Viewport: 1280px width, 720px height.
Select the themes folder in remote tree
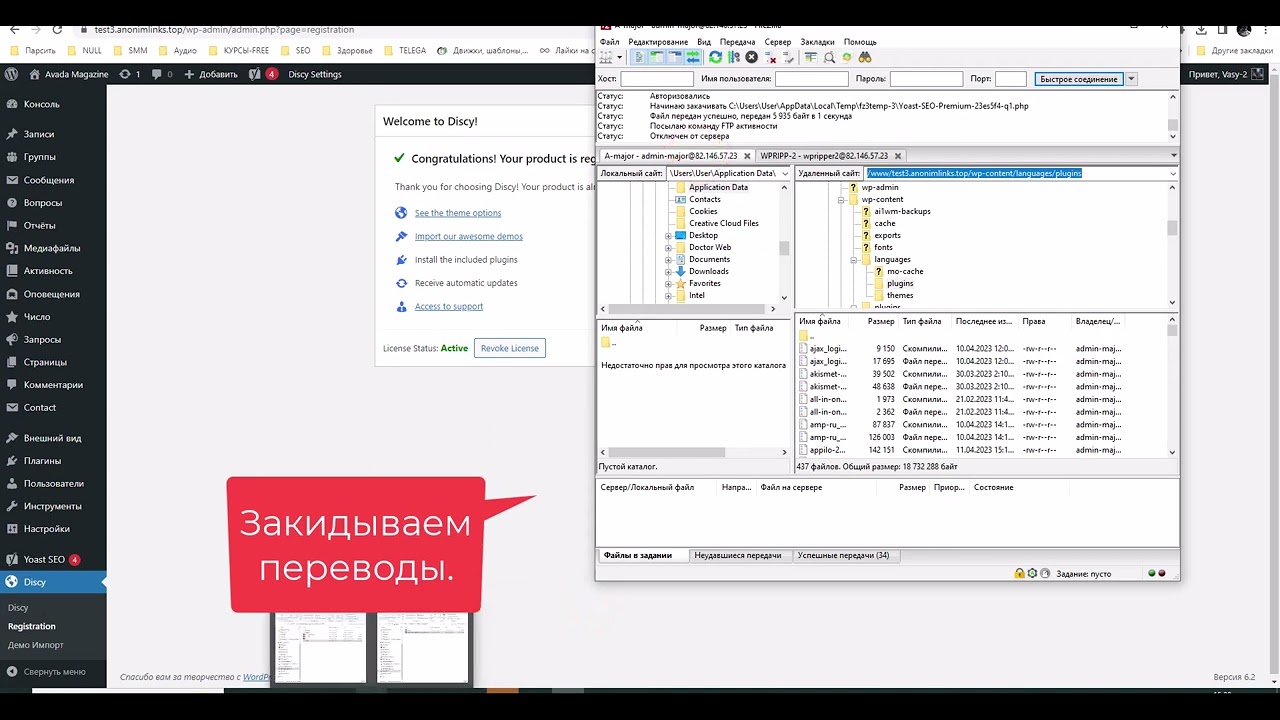(899, 295)
